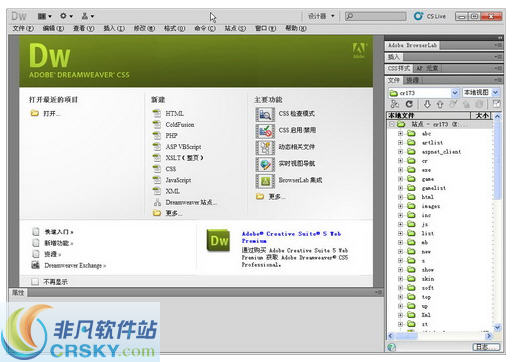Expand the artlist folder

click(400, 142)
